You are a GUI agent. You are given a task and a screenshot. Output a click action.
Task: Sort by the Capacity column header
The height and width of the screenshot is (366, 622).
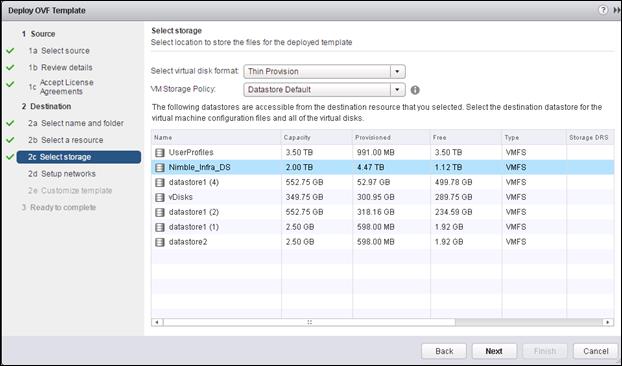[317, 137]
